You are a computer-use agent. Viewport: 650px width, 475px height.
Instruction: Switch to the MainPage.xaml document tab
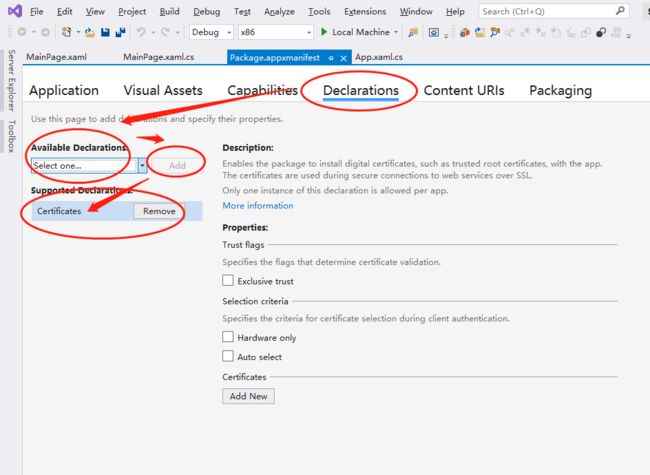click(x=56, y=57)
